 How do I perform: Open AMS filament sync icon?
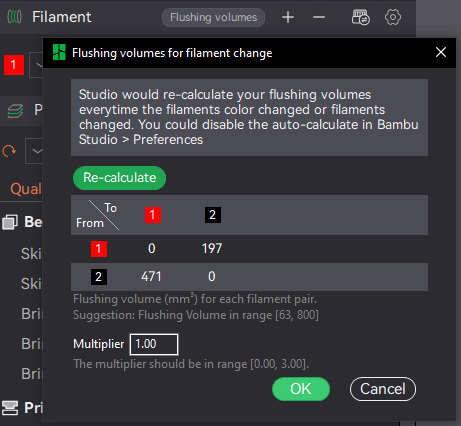click(360, 17)
